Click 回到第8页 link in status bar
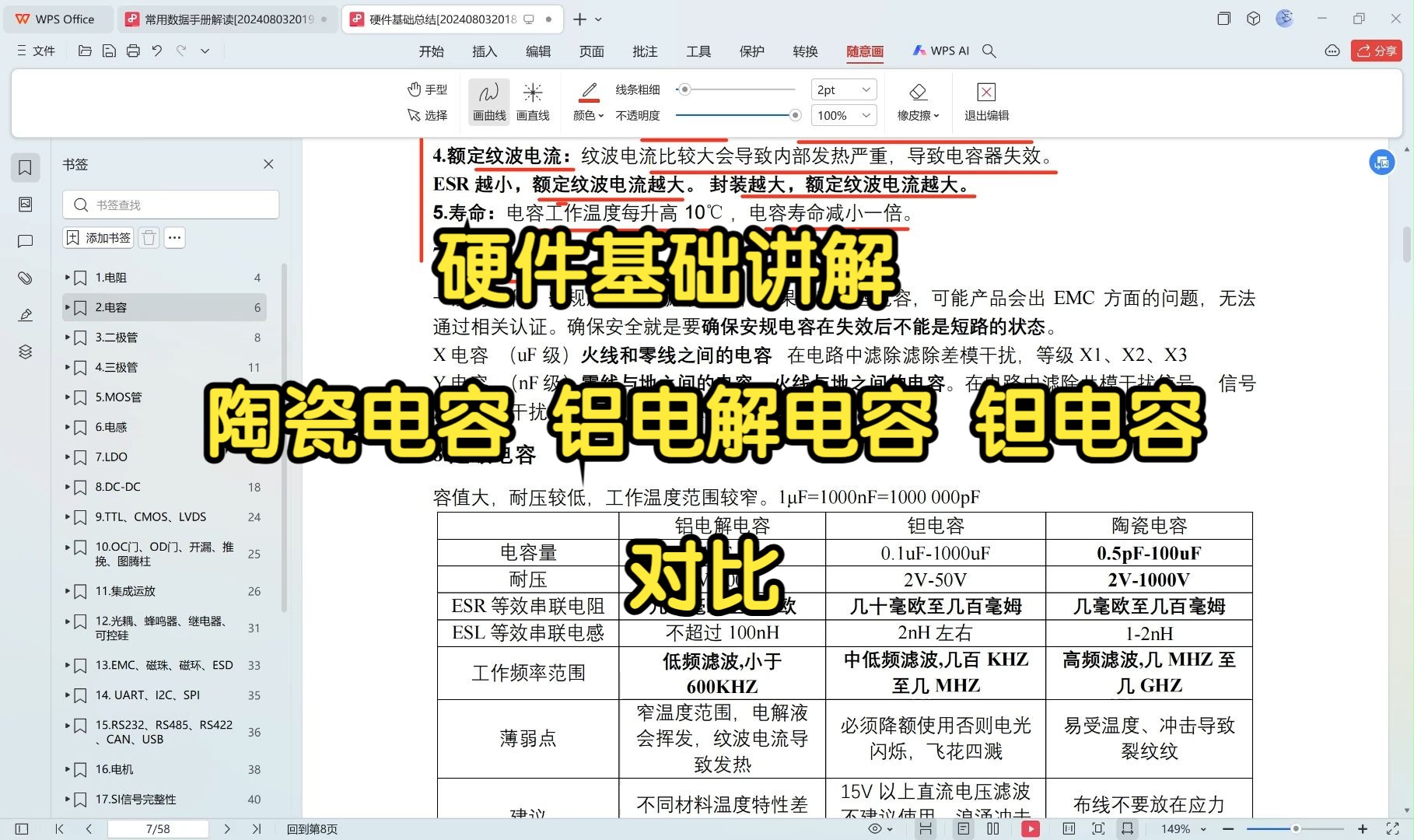This screenshot has width=1414, height=840. tap(312, 829)
